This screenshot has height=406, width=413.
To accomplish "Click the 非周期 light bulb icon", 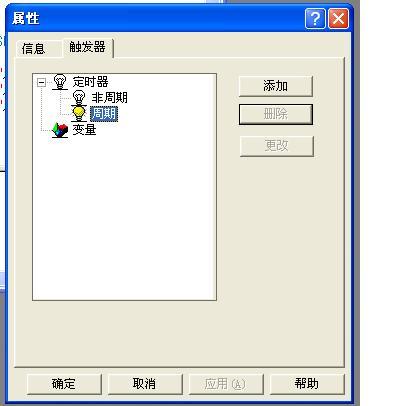I will 79,98.
